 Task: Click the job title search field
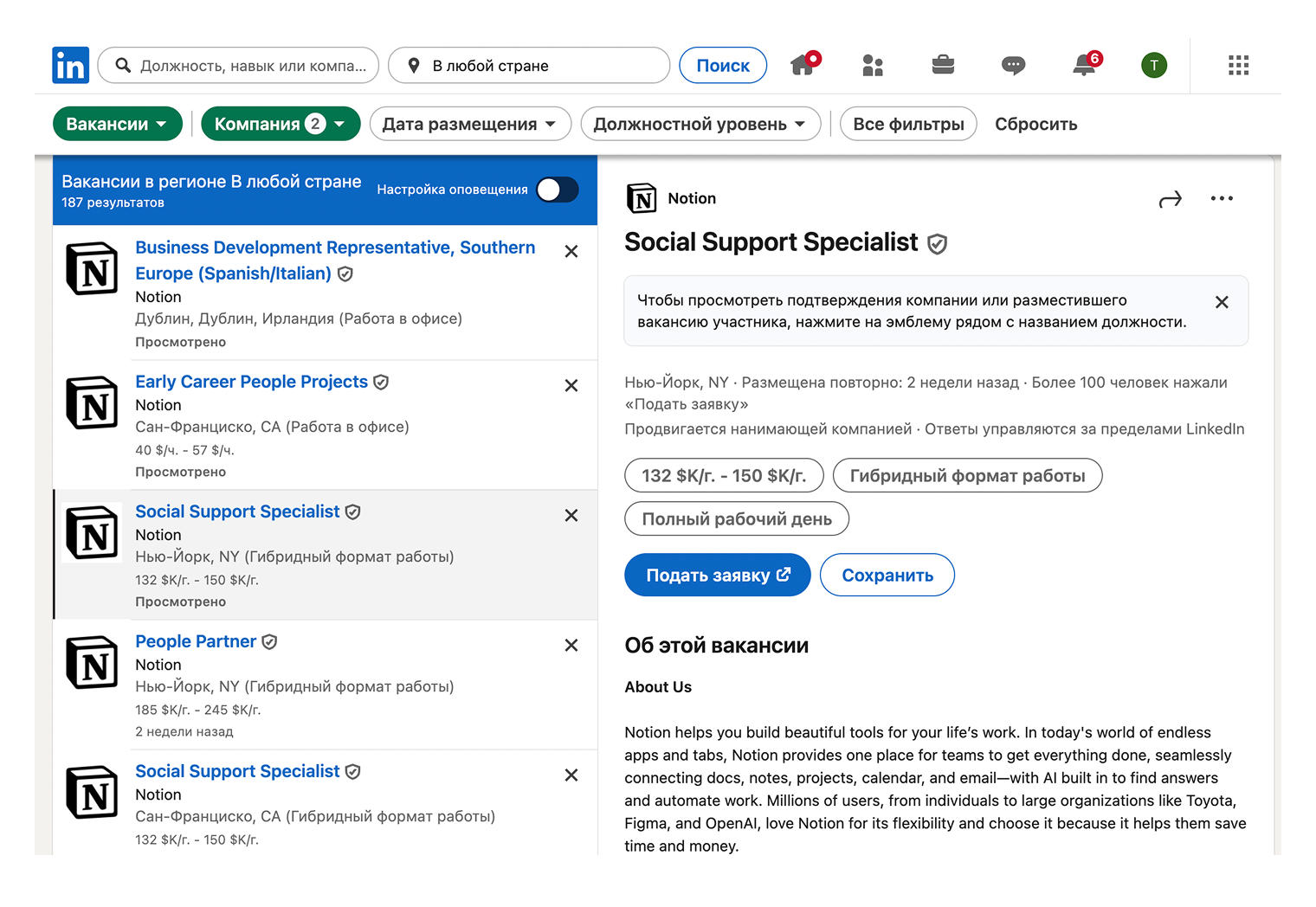pyautogui.click(x=251, y=66)
